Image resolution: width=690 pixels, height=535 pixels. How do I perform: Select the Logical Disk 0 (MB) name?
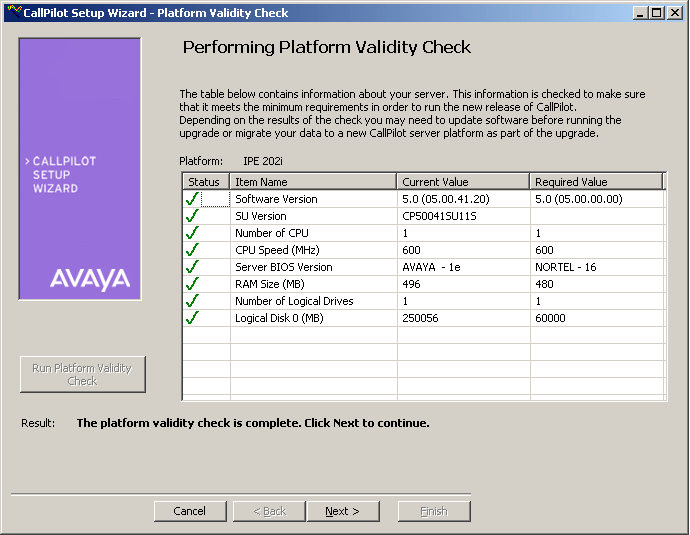pyautogui.click(x=279, y=318)
